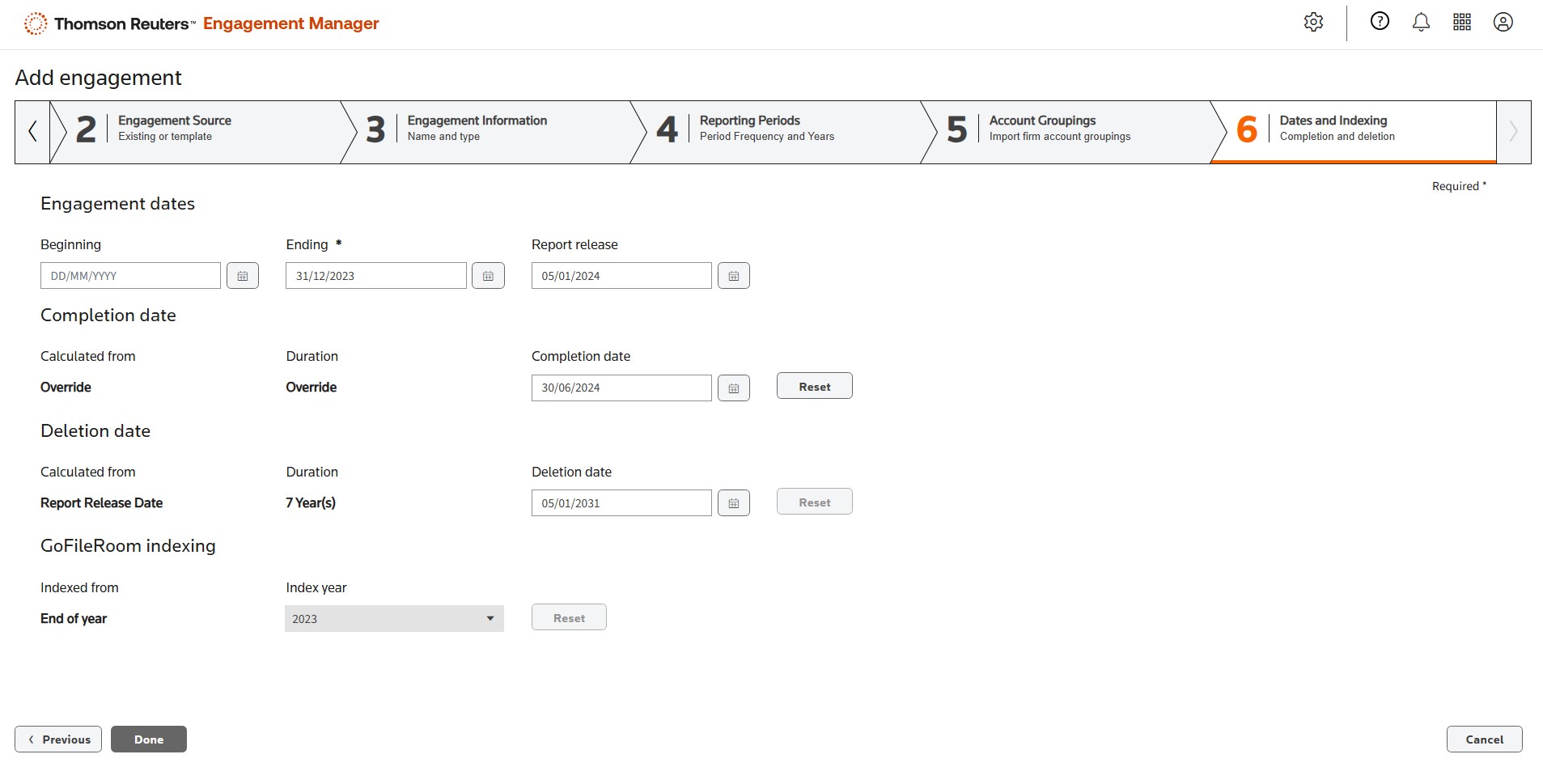Open the settings gear icon
Screen dimensions: 1543x784
[x=1313, y=23]
